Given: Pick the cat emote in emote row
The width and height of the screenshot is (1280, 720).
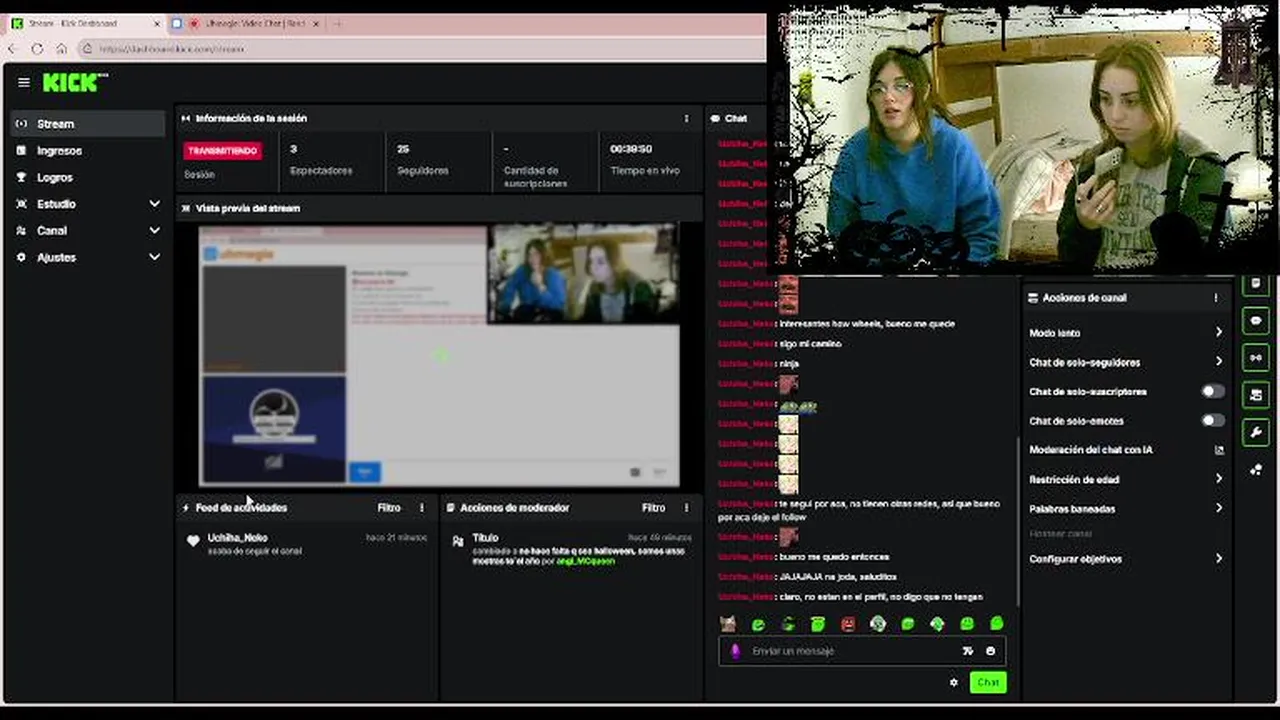Looking at the screenshot, I should [728, 624].
